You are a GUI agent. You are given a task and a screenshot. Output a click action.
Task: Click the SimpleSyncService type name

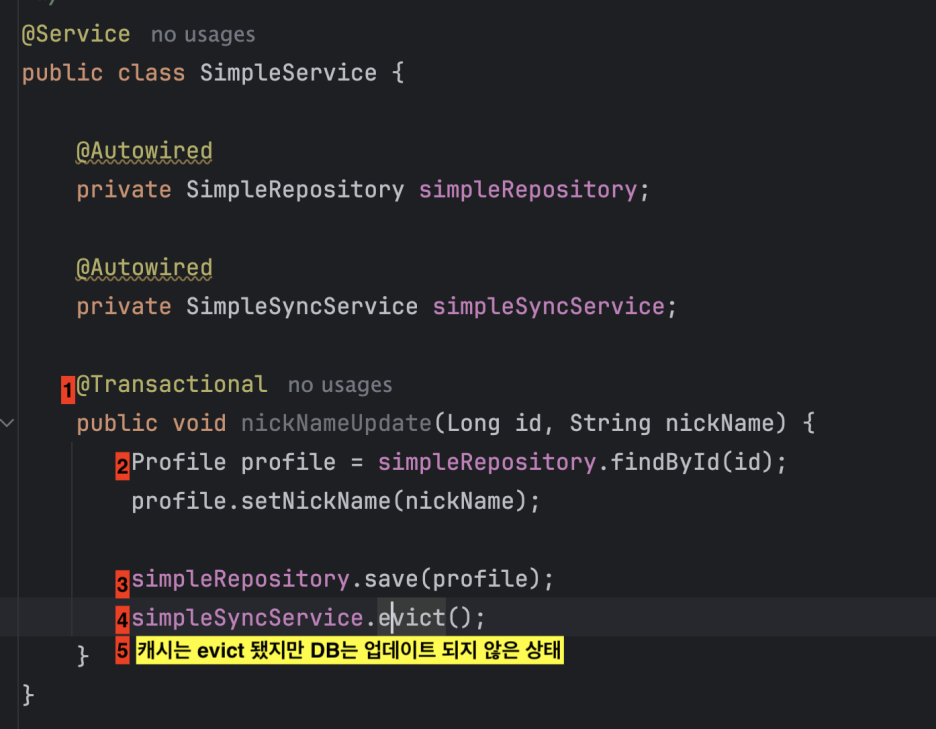pos(302,306)
